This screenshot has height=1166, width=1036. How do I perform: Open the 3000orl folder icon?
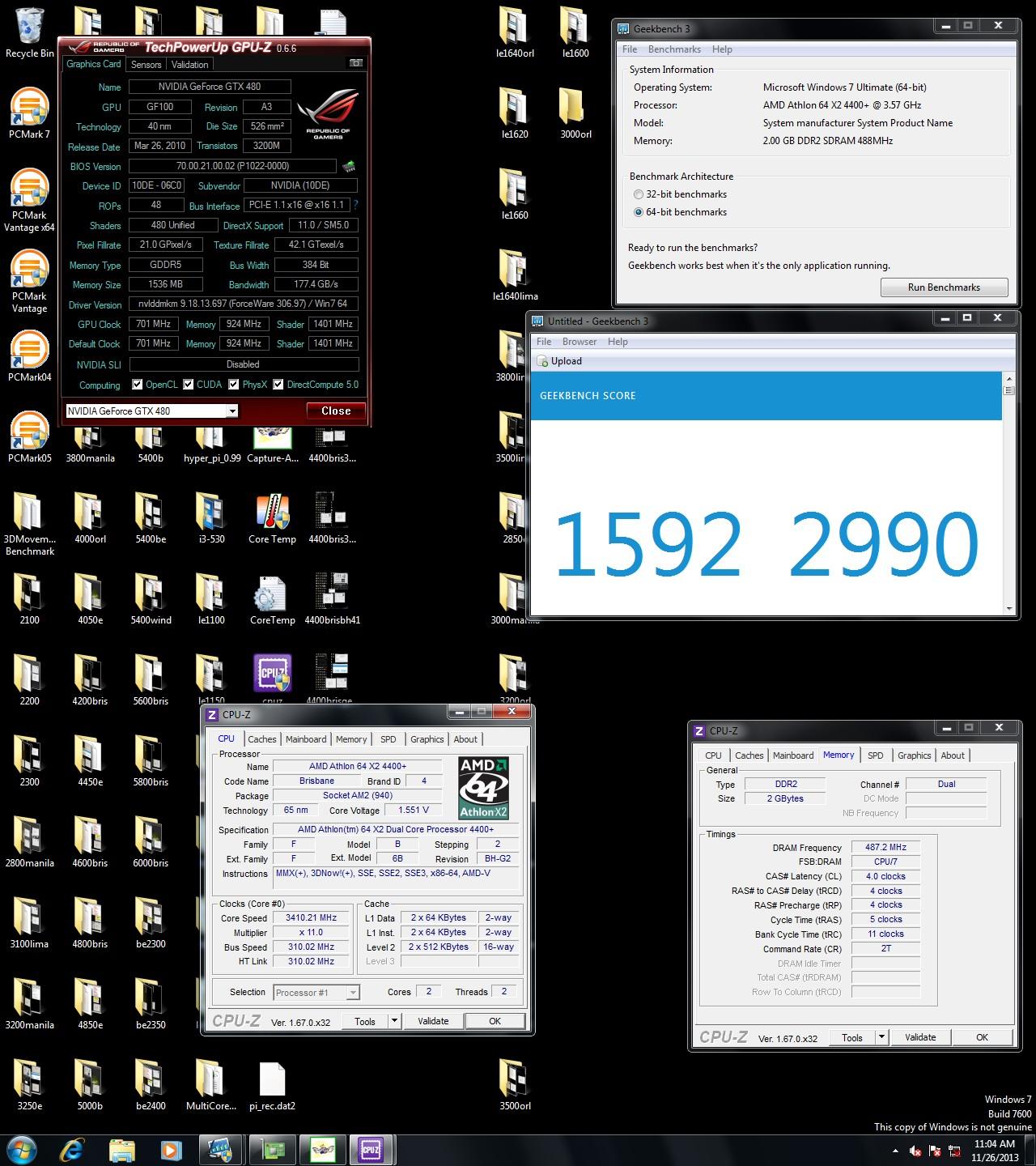[x=575, y=112]
